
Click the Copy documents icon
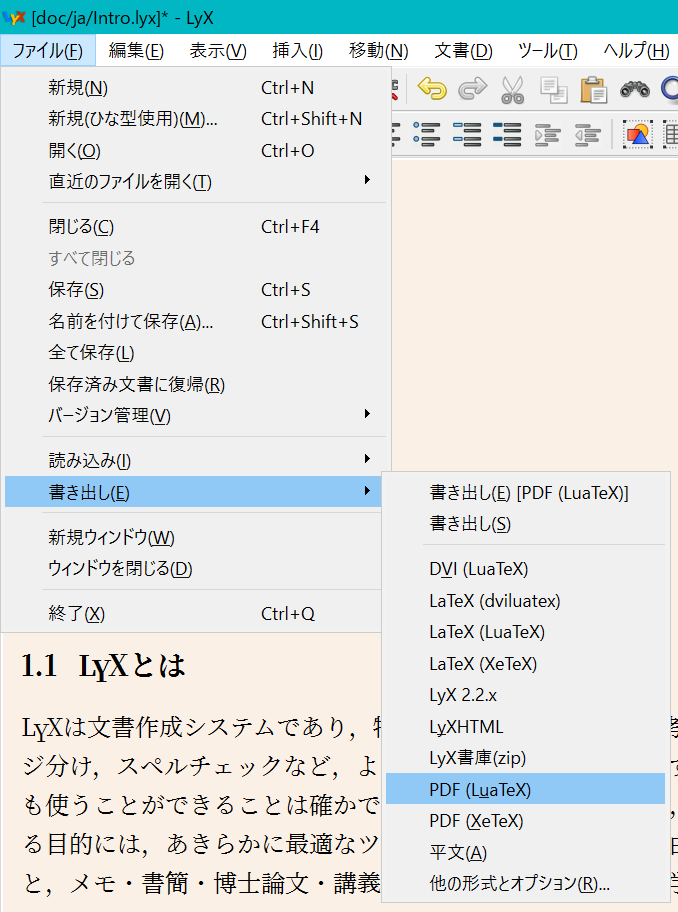[x=553, y=90]
